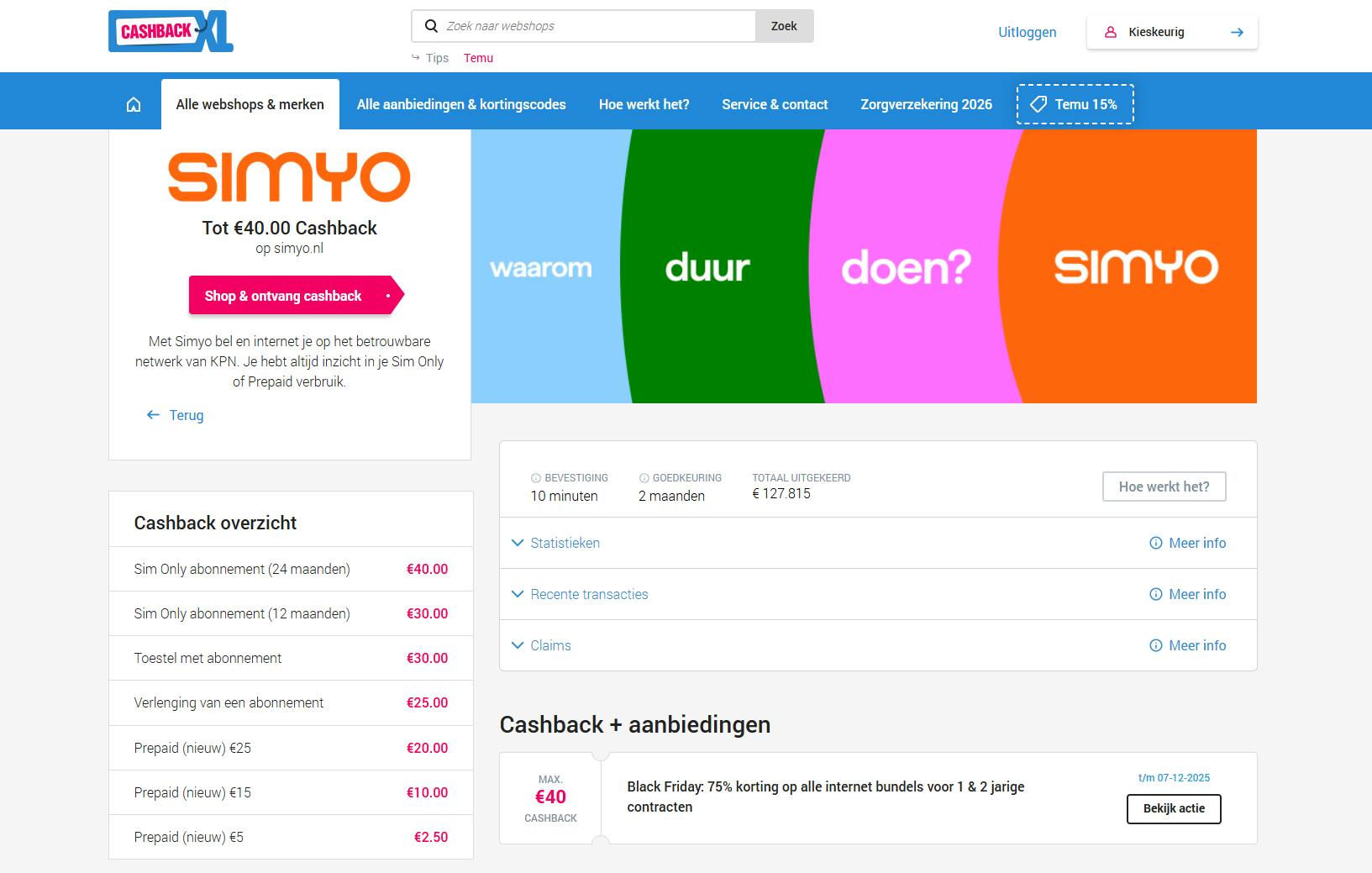Select Toestel met abonnement row
Screen dimensions: 1372x873
pyautogui.click(x=291, y=658)
